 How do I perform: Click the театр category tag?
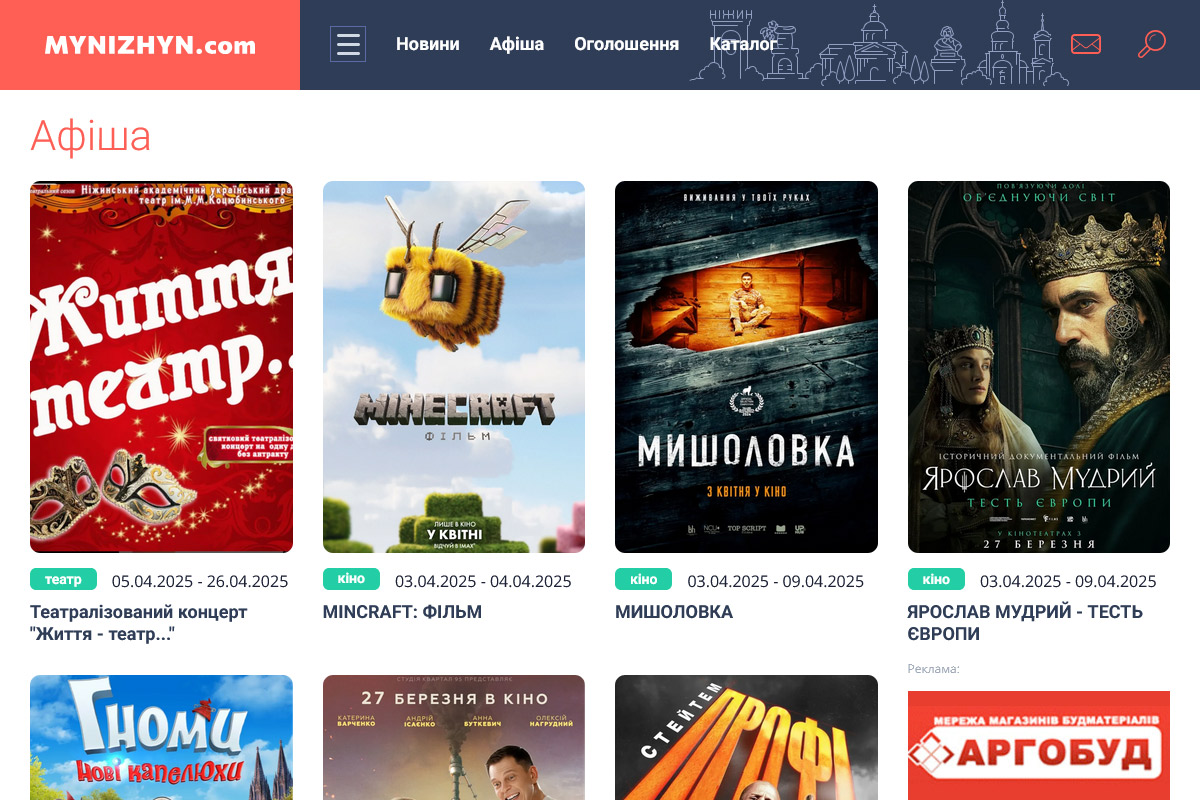[x=63, y=579]
